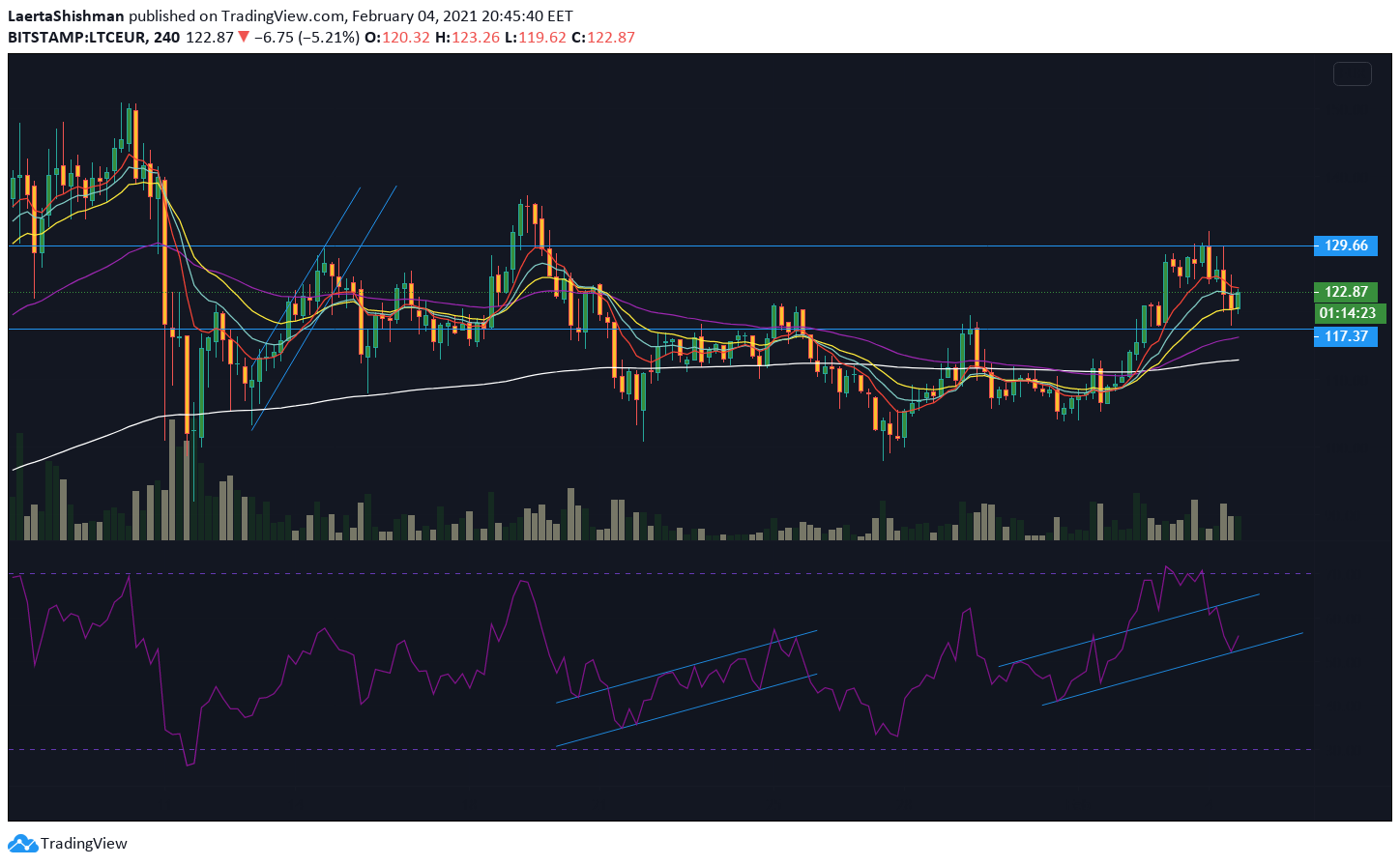The image size is (1400, 866).
Task: Click the TradingView cloud logo icon
Action: point(22,843)
